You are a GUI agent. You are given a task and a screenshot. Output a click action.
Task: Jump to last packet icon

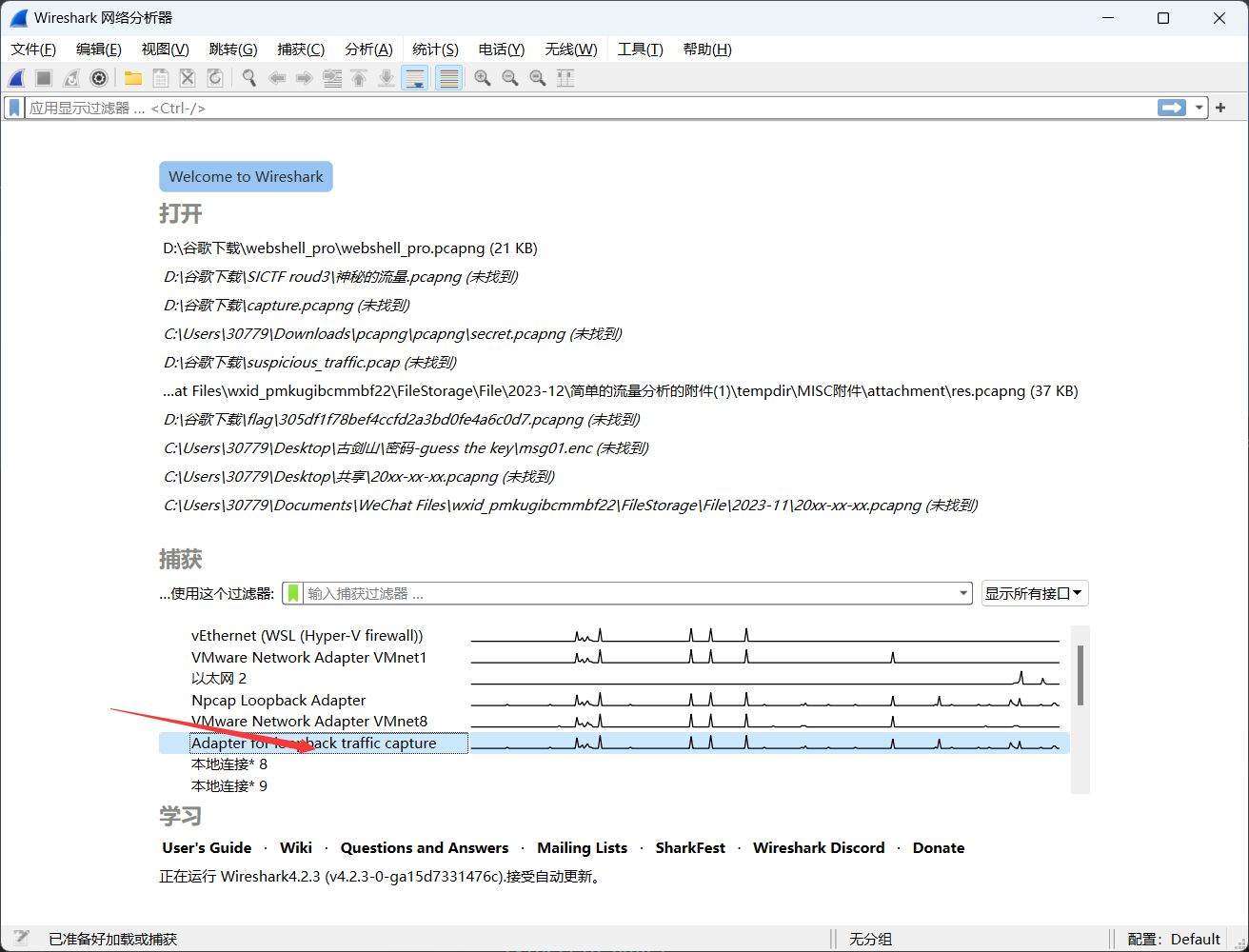[387, 78]
